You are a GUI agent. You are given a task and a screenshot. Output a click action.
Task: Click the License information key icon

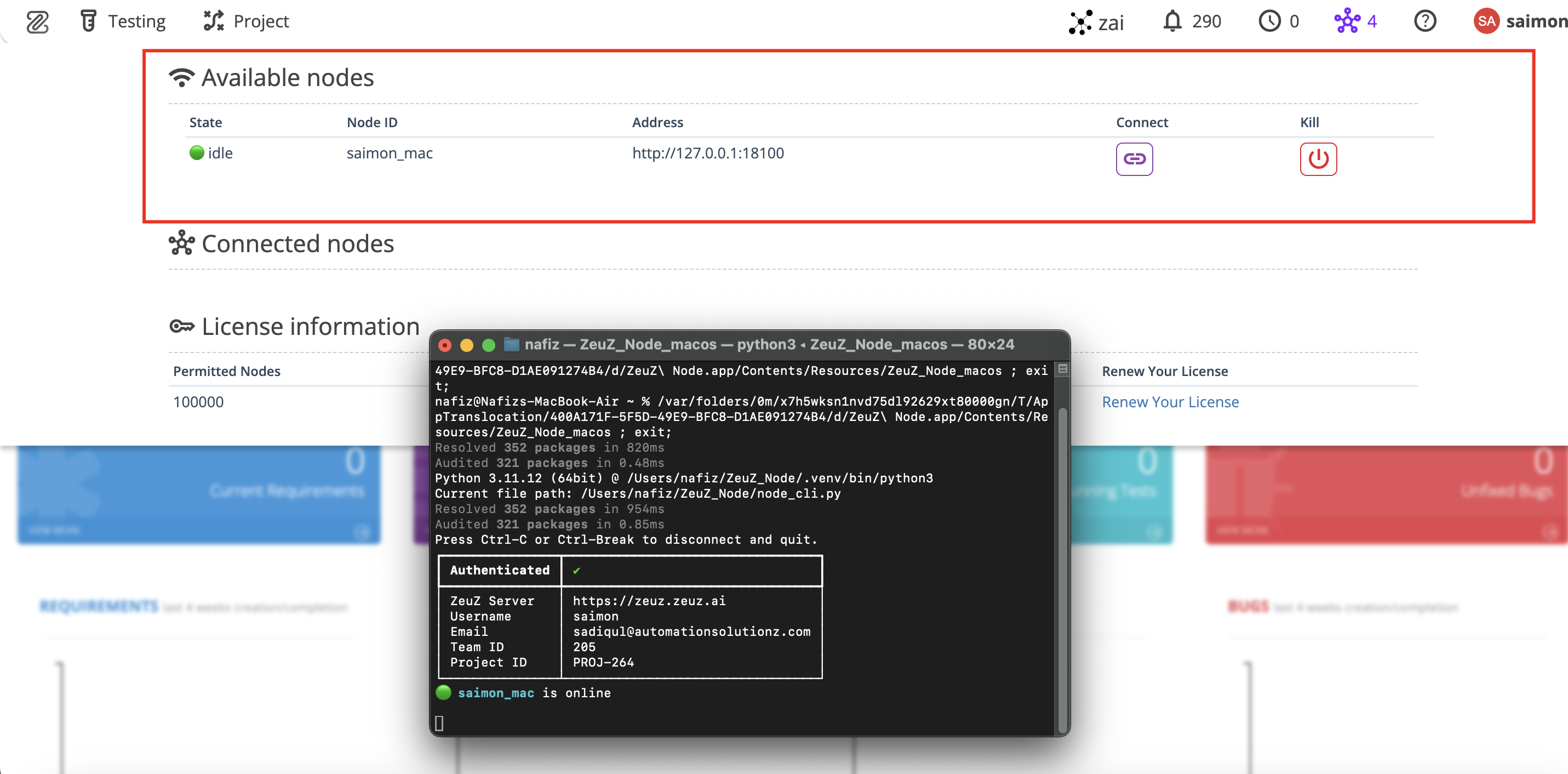[181, 326]
